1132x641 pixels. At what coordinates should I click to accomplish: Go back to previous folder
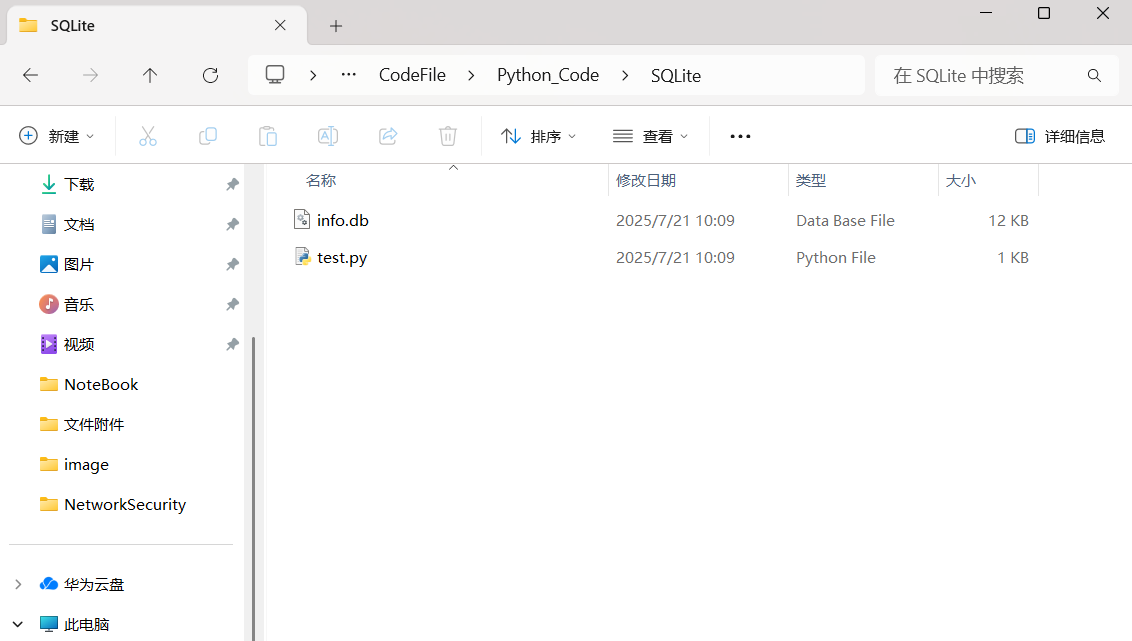(30, 75)
